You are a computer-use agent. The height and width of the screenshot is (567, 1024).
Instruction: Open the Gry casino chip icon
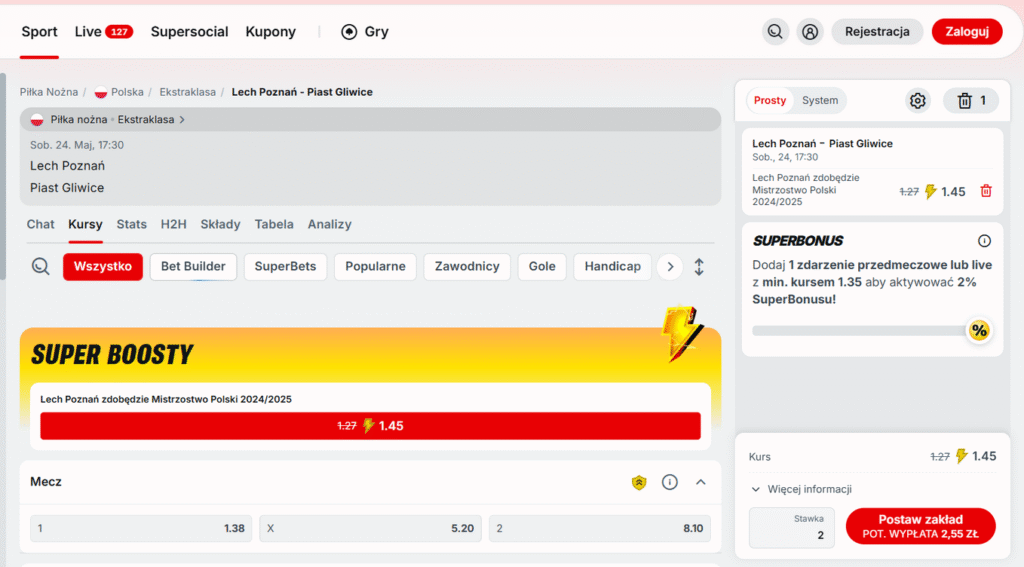click(x=349, y=31)
